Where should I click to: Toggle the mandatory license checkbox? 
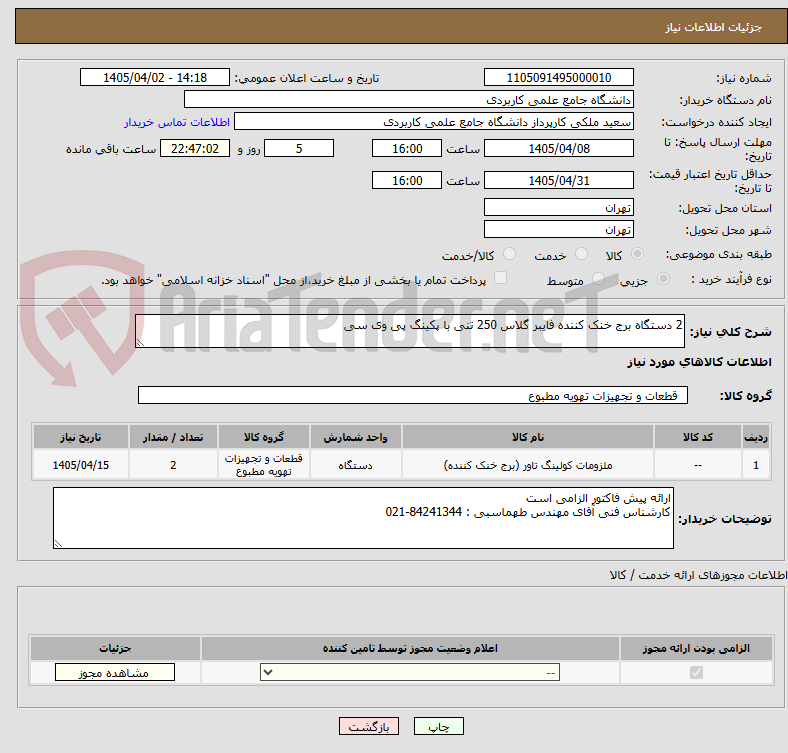pos(696,672)
